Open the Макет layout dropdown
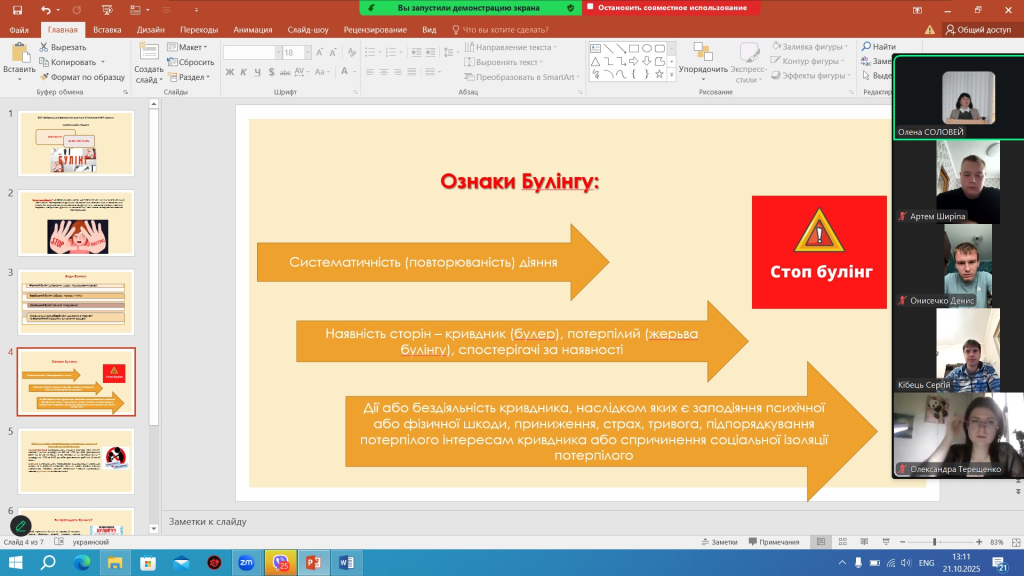The height and width of the screenshot is (576, 1024). click(x=187, y=47)
